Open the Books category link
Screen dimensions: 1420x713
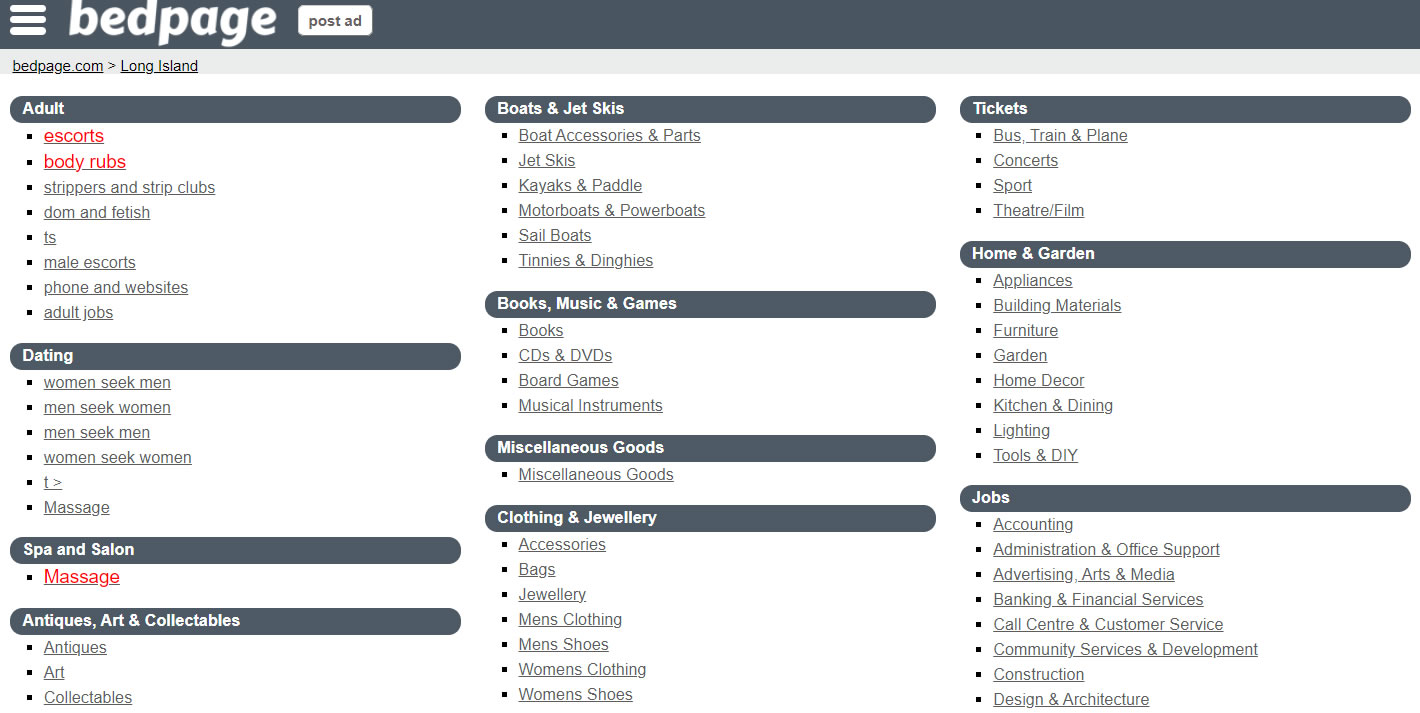(540, 330)
